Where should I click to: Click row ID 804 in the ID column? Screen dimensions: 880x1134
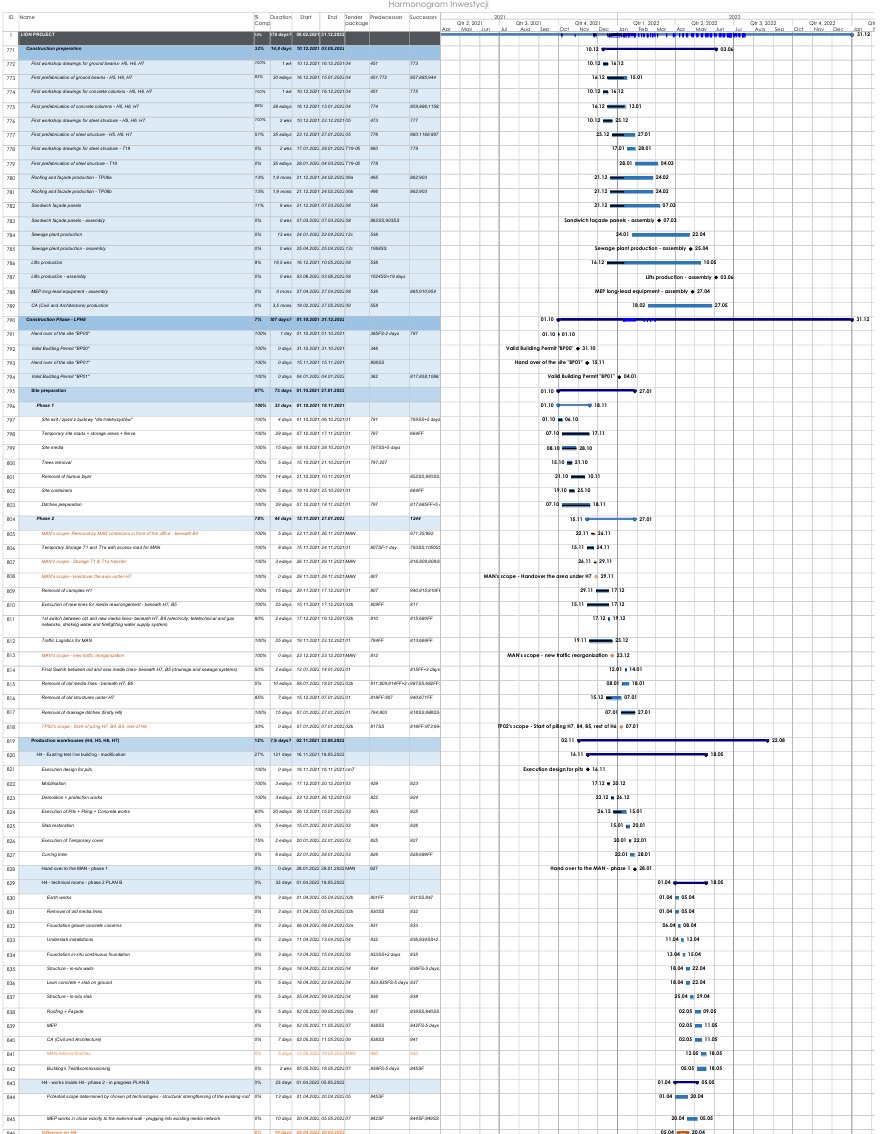point(11,519)
